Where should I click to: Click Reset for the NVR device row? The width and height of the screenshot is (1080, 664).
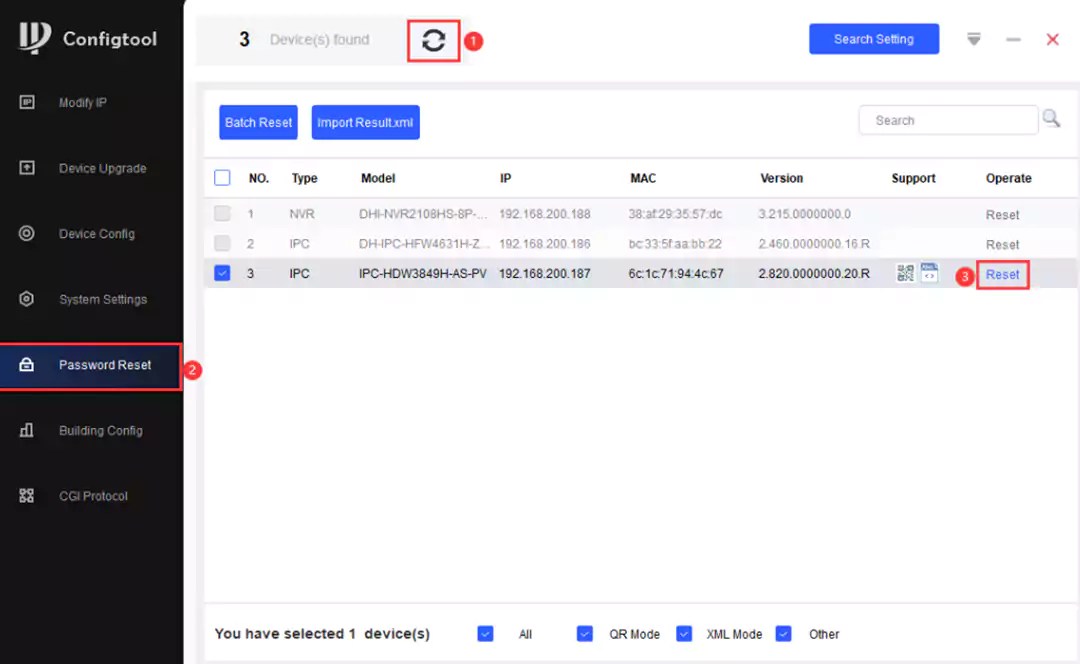1002,215
